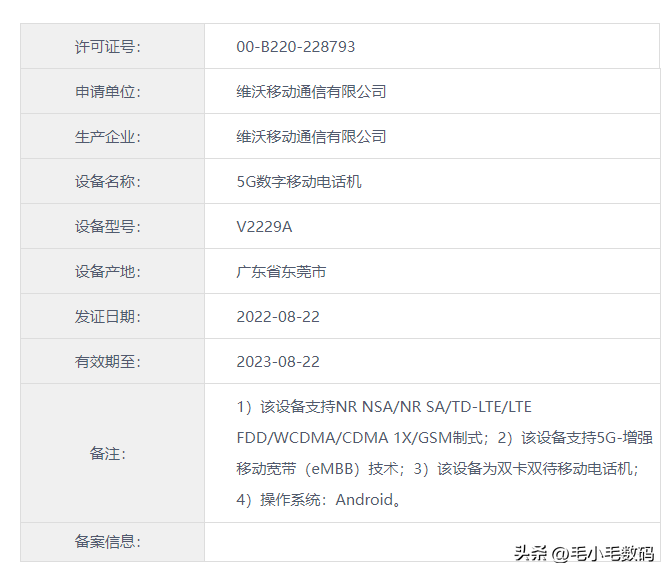Click the 备案信息 label
Viewport: 670px width, 577px height.
[x=108, y=542]
